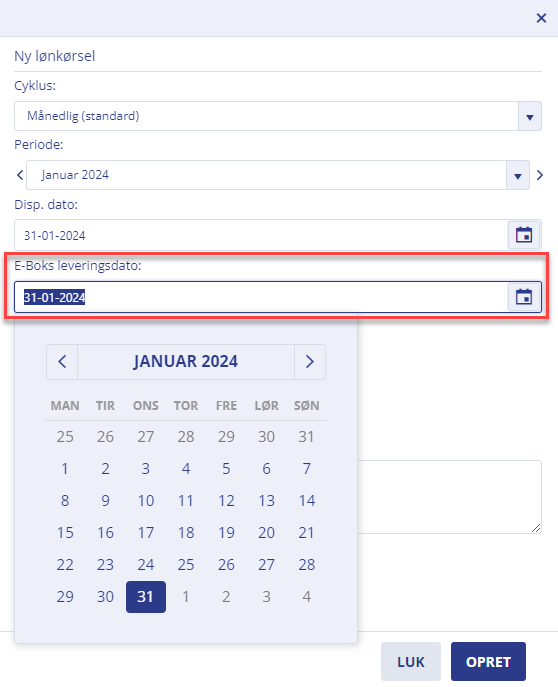Open Månedlig (standard) combo box
This screenshot has height=687, width=558.
[x=278, y=116]
